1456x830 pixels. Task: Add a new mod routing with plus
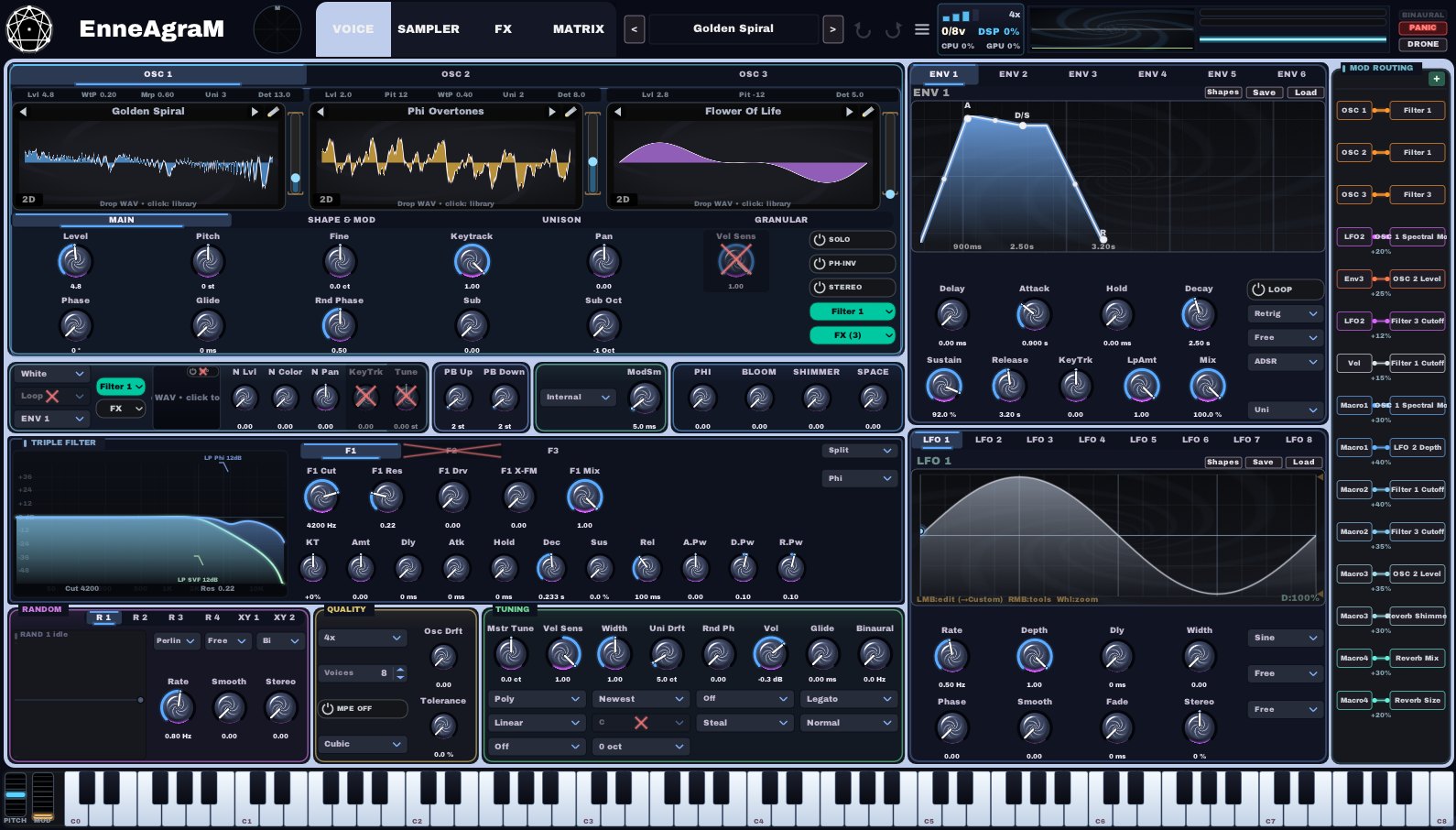[1437, 79]
